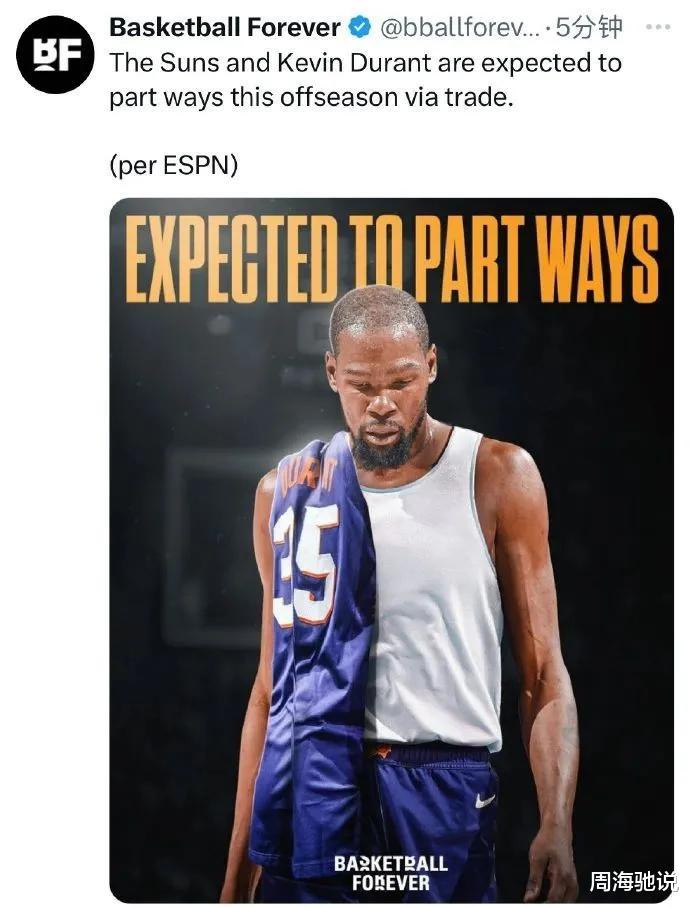Click the EXPECTED TO PART WAYS headline
This screenshot has height=907, width=690.
point(392,259)
